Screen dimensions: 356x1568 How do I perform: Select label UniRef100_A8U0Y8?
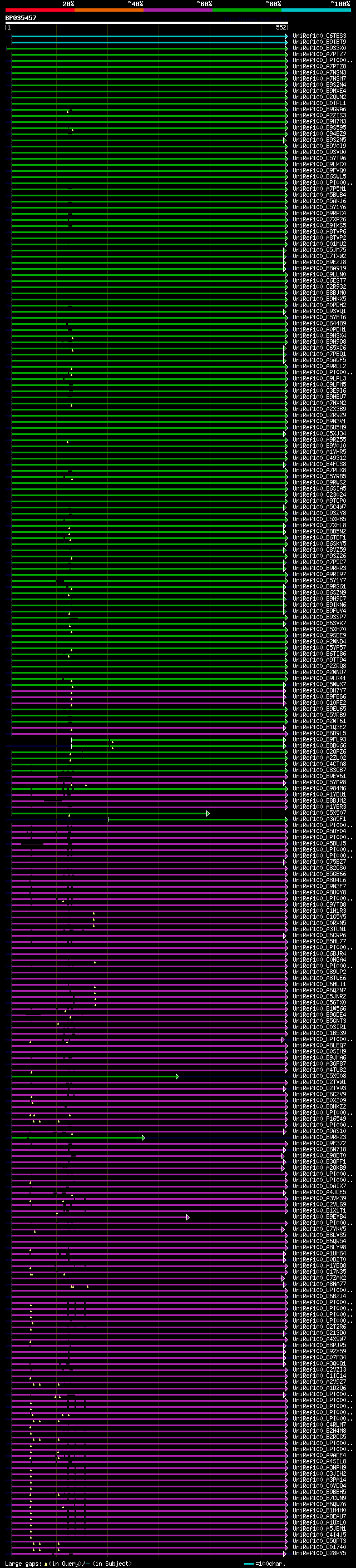[x=319, y=892]
